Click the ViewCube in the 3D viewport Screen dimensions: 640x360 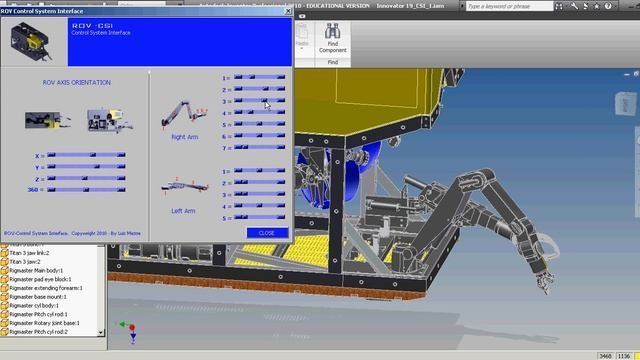(x=625, y=103)
